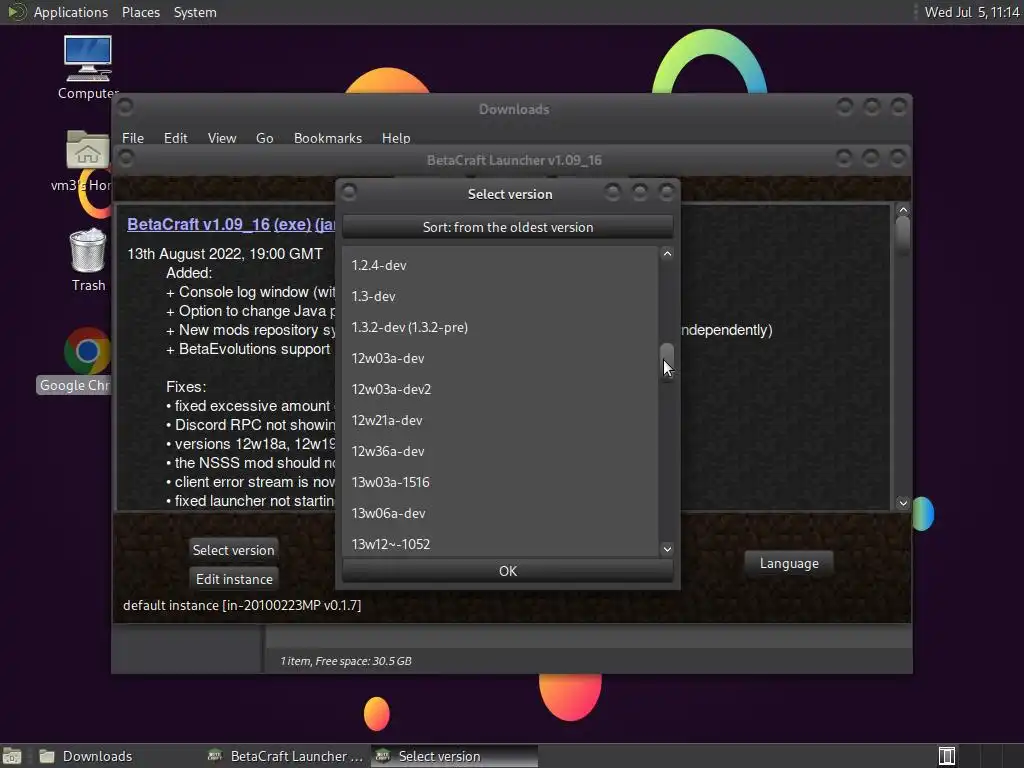Select version 1.2.4-dev
Screen dimensions: 1024x768
(x=500, y=265)
